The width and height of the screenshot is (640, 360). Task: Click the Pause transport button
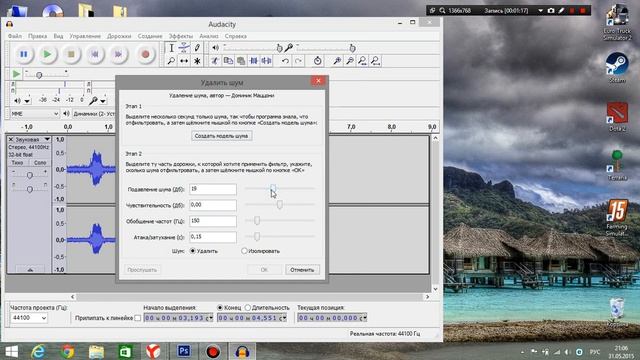click(24, 54)
